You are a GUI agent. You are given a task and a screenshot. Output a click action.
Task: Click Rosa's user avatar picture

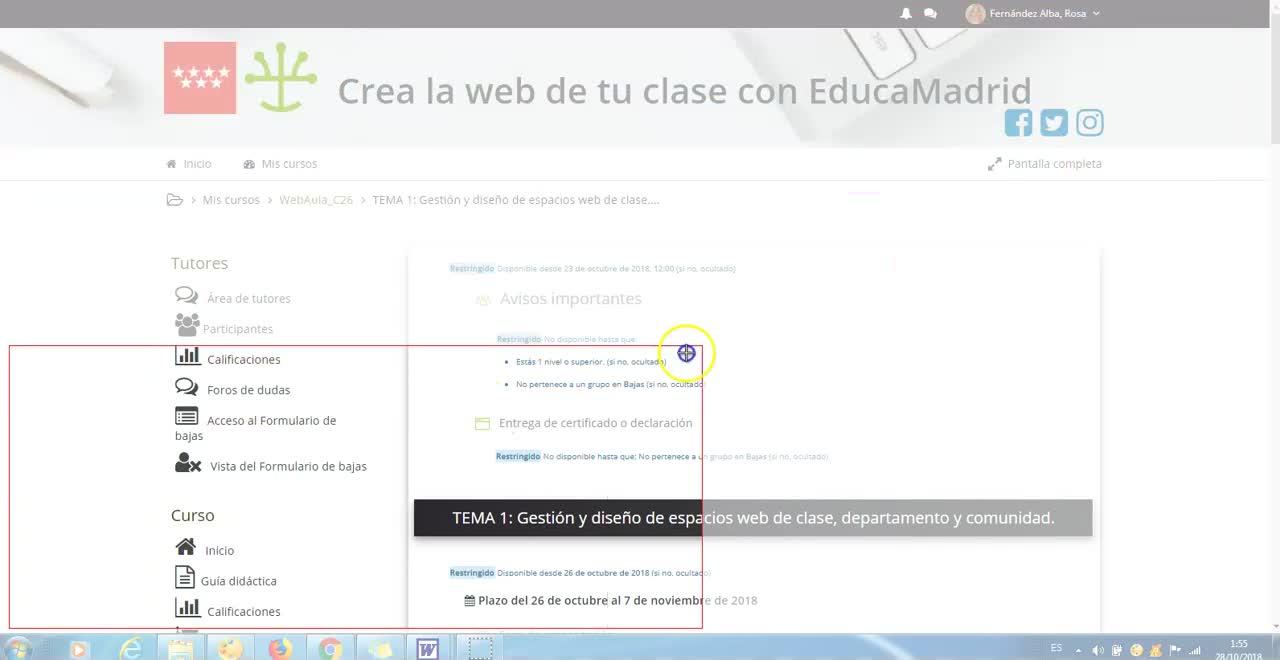tap(975, 13)
